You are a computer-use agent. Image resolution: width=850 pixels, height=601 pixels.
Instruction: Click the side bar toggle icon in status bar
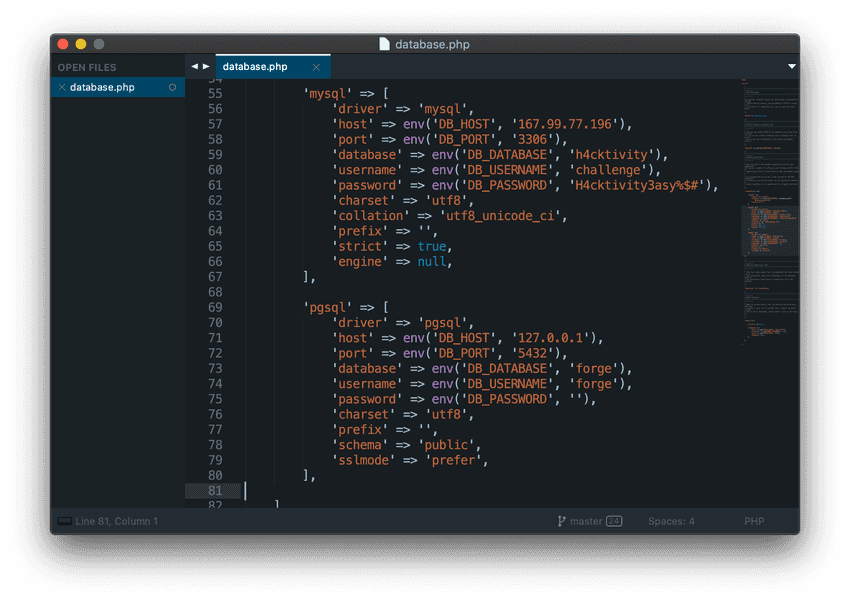coord(65,521)
